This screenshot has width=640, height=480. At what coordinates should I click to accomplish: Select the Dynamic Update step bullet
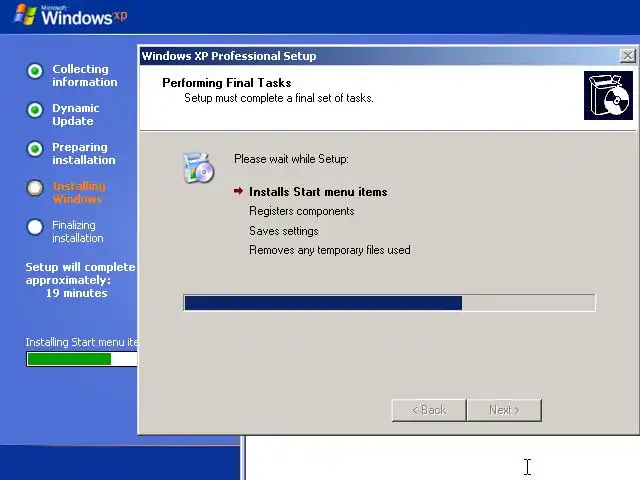click(35, 110)
